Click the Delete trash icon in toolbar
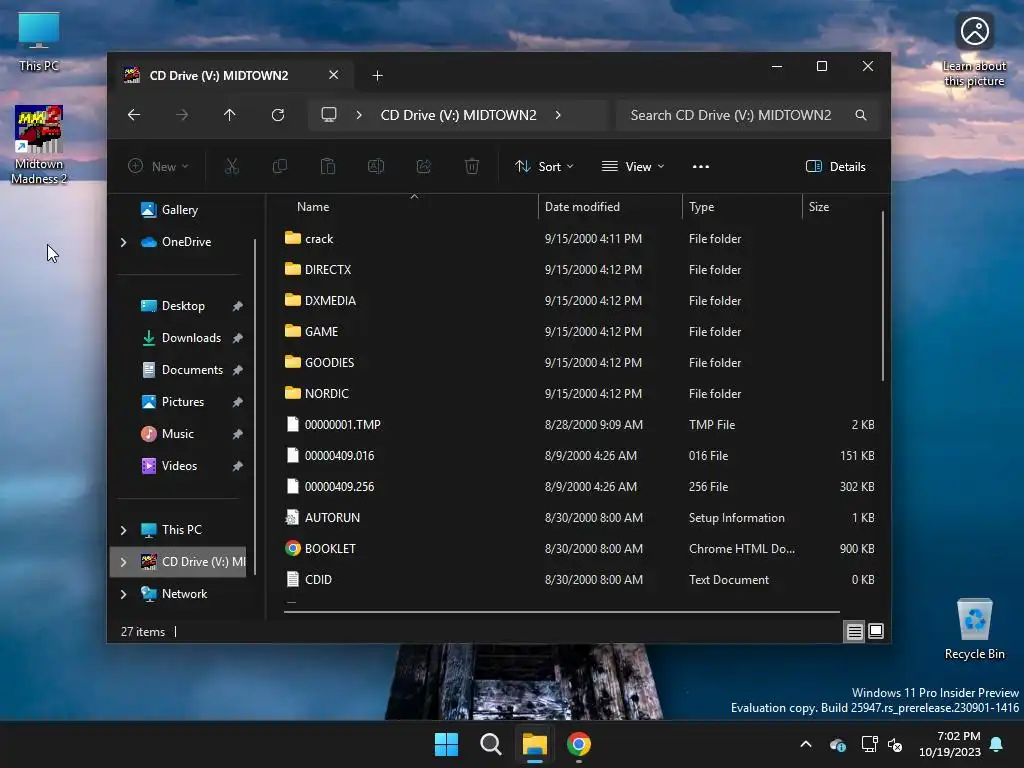This screenshot has width=1024, height=768. [472, 167]
